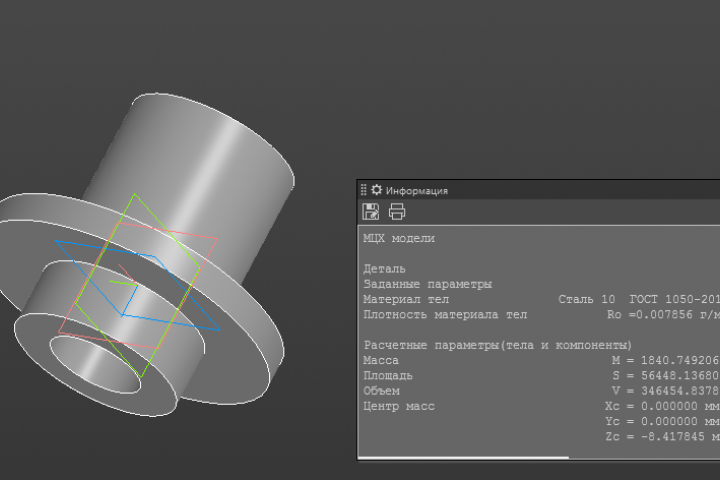Click the Площадь value row
Viewport: 720px width, 480px height.
(541, 376)
